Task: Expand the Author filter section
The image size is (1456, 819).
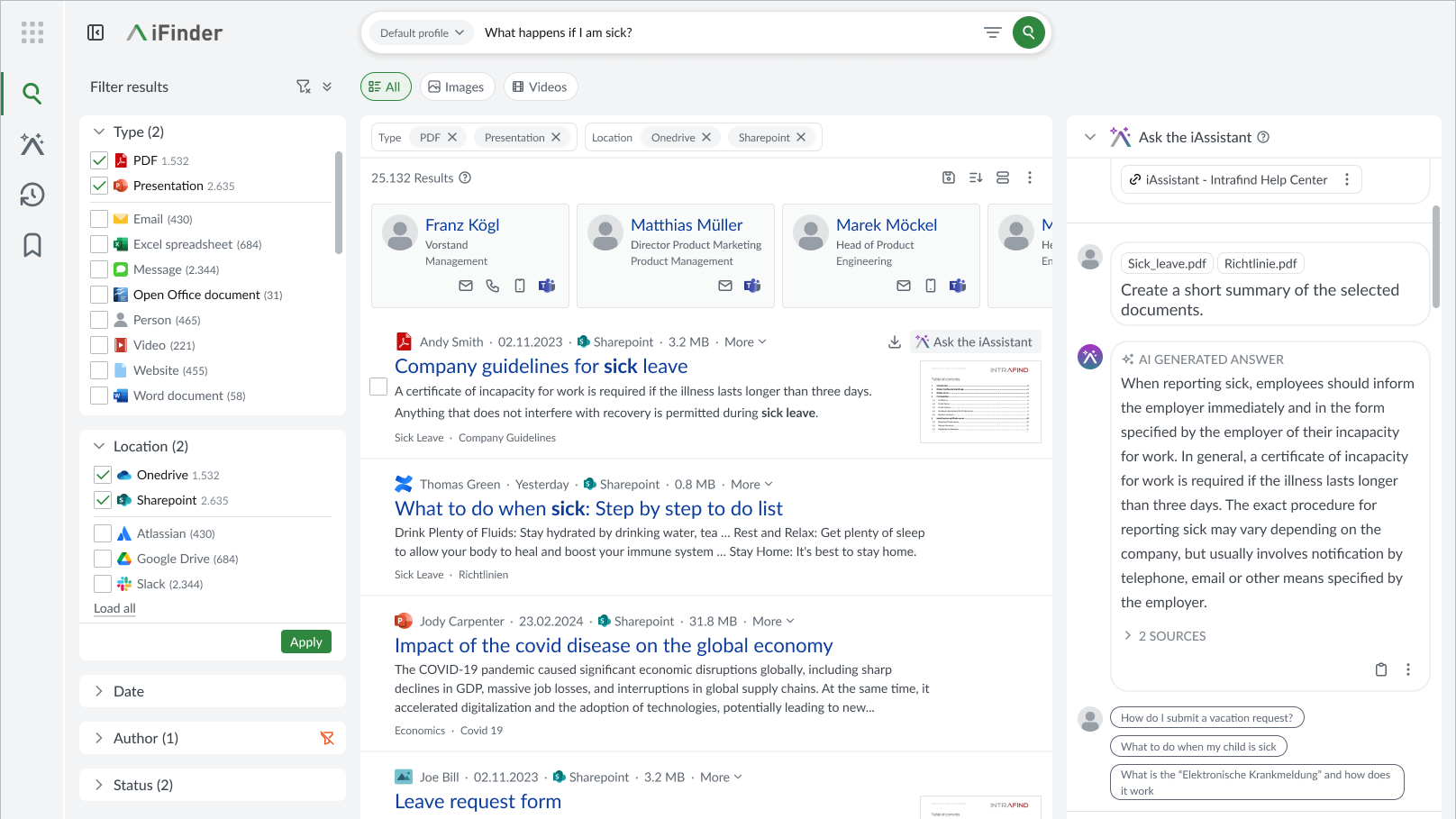Action: tap(99, 738)
